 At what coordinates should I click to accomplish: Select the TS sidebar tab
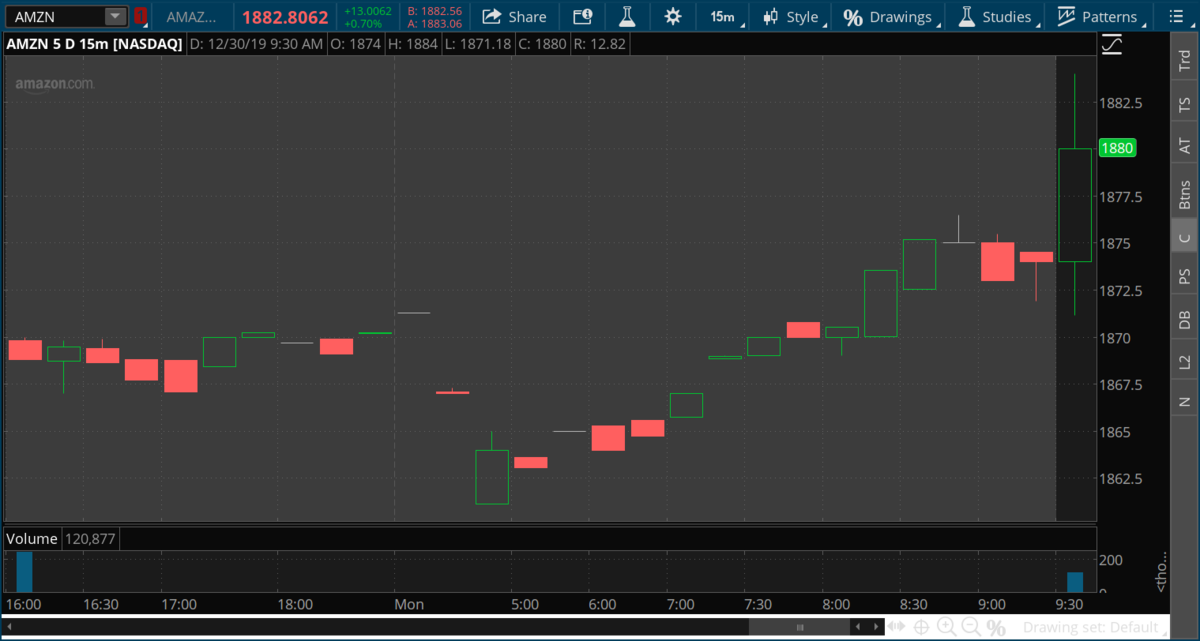1185,104
